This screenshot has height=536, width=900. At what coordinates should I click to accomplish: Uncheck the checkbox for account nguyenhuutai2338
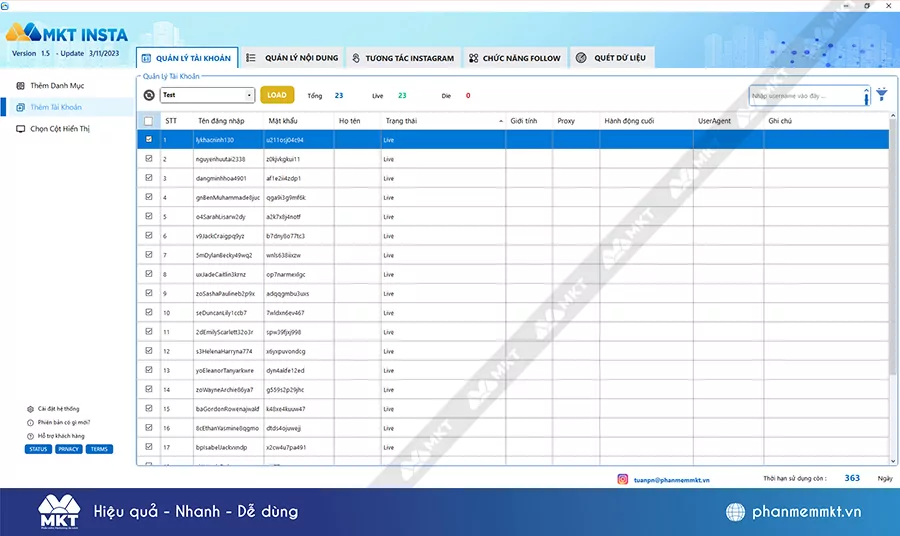149,159
